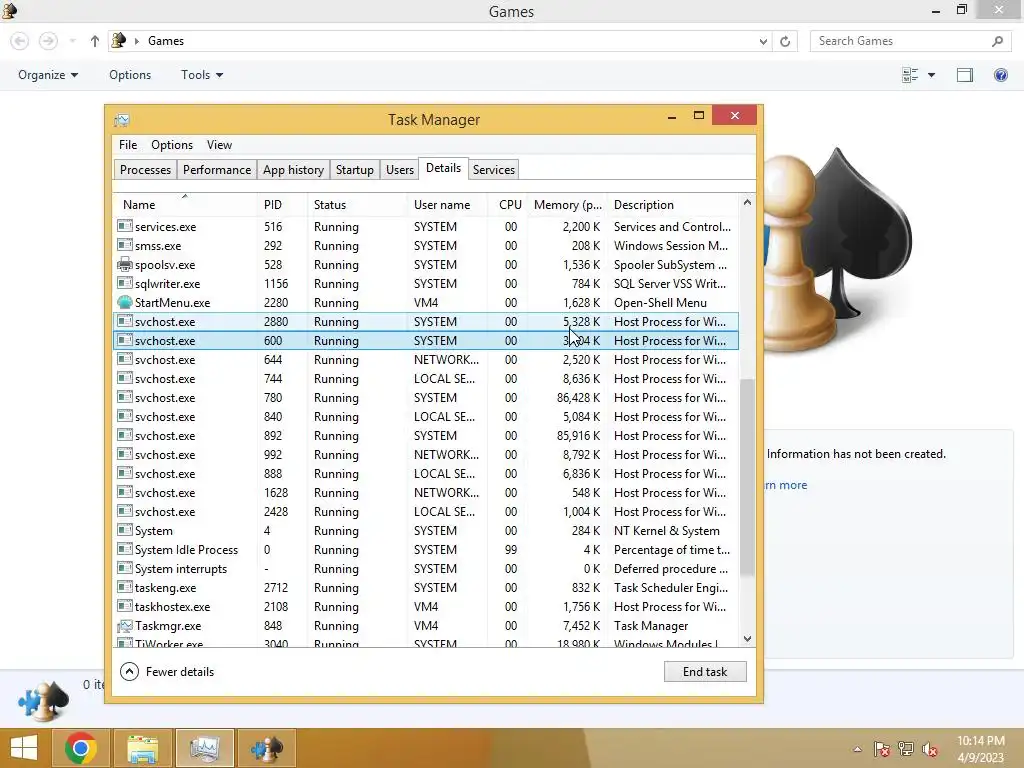Click Options in Games toolbar
Viewport: 1024px width, 768px height.
pyautogui.click(x=130, y=75)
